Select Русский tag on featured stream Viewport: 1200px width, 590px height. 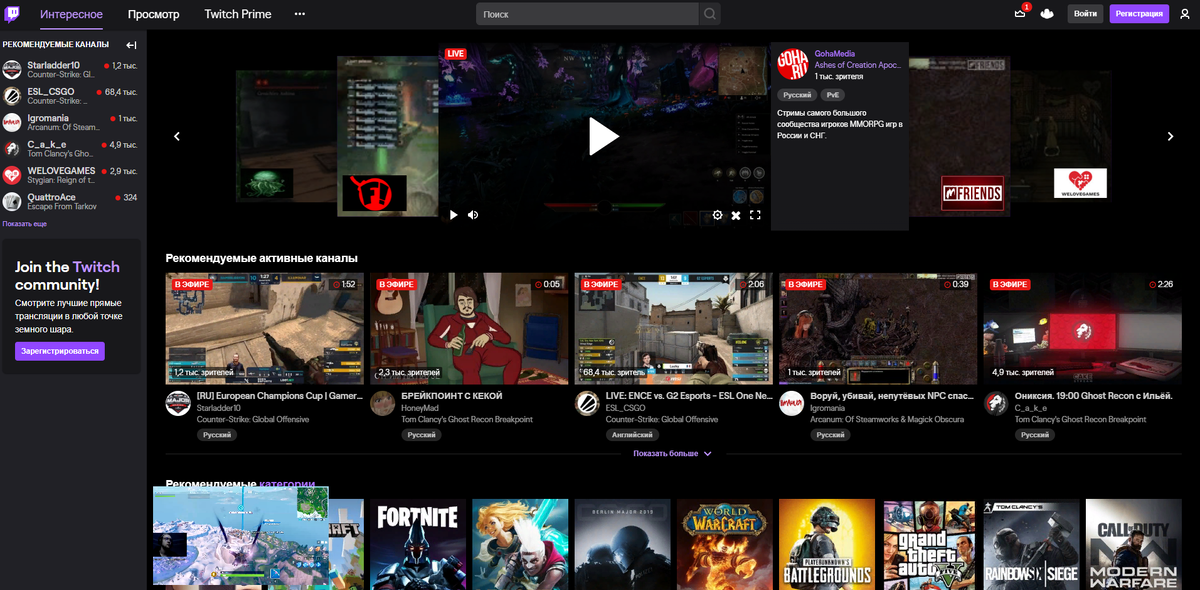coord(797,95)
